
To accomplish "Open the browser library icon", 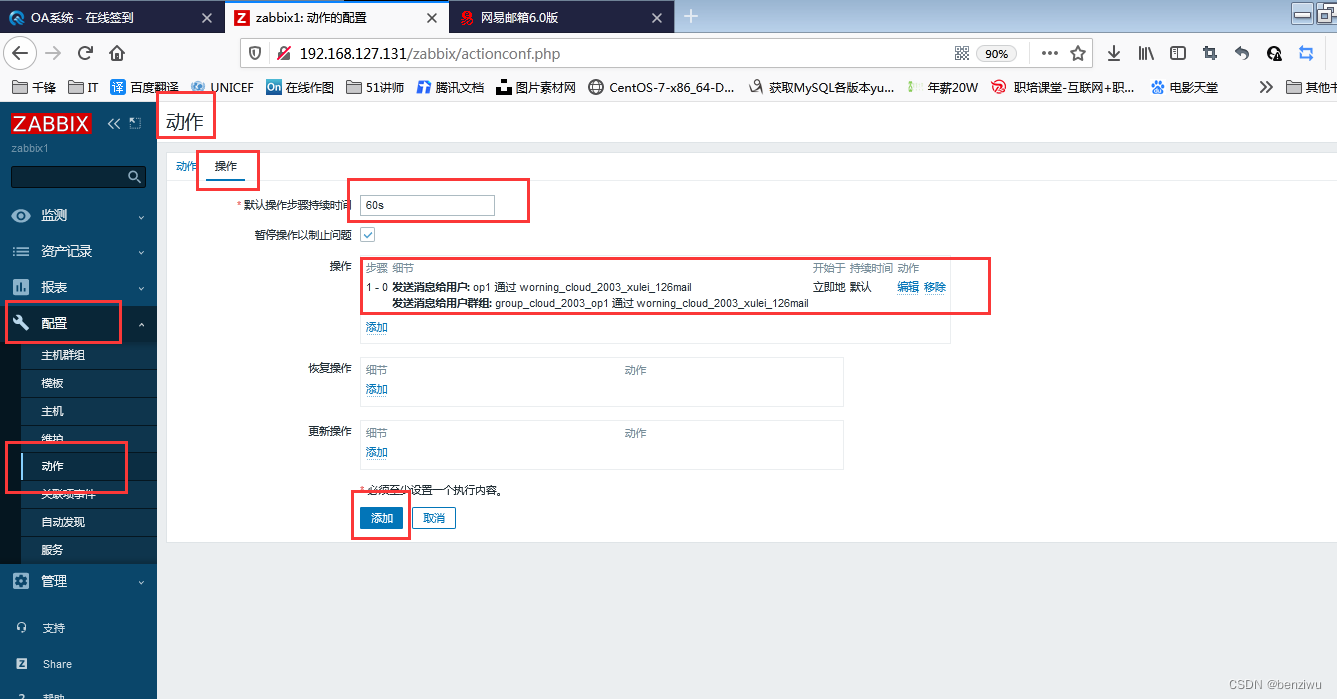I will pyautogui.click(x=1146, y=53).
